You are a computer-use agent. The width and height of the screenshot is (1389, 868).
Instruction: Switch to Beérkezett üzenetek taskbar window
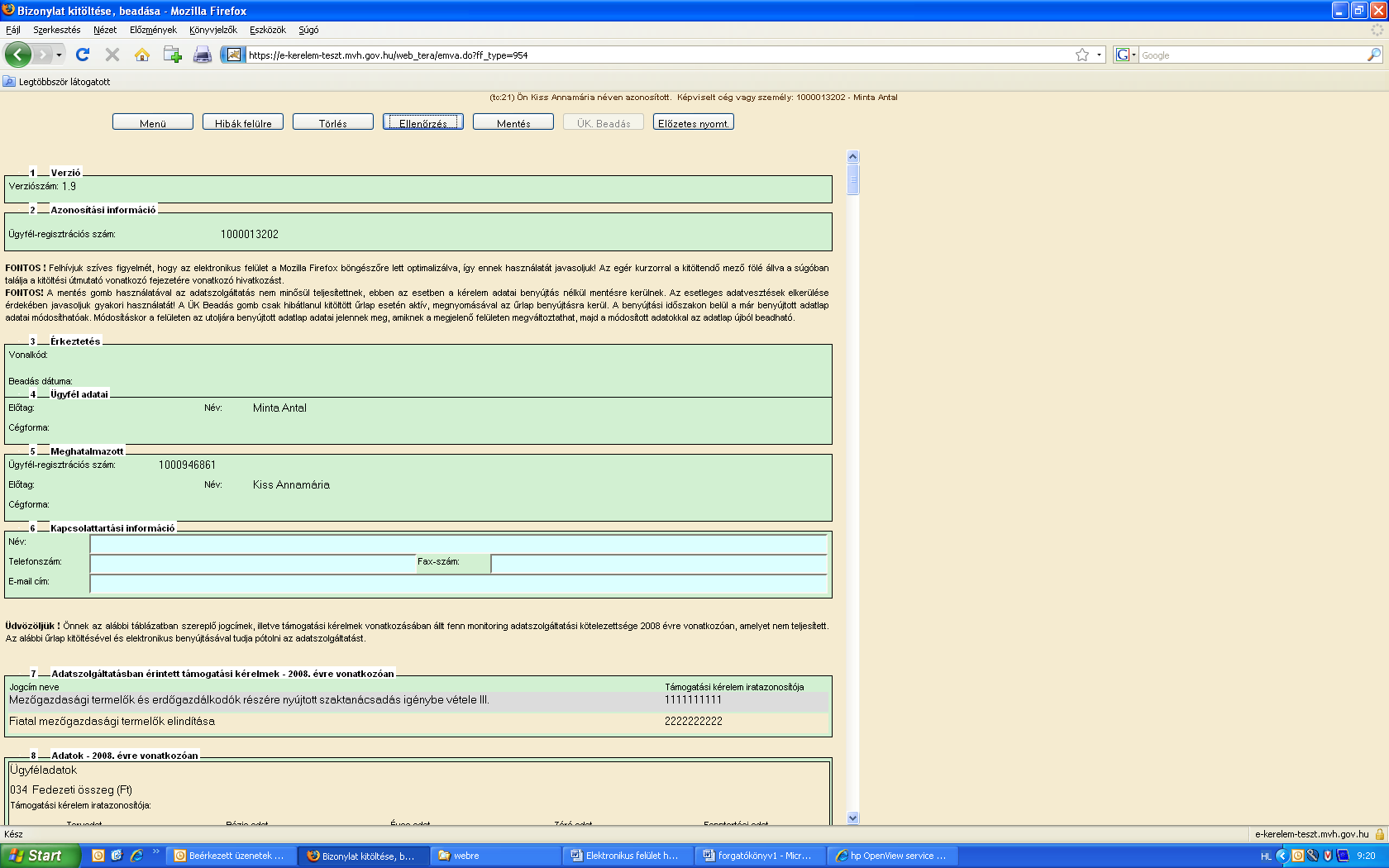(229, 856)
